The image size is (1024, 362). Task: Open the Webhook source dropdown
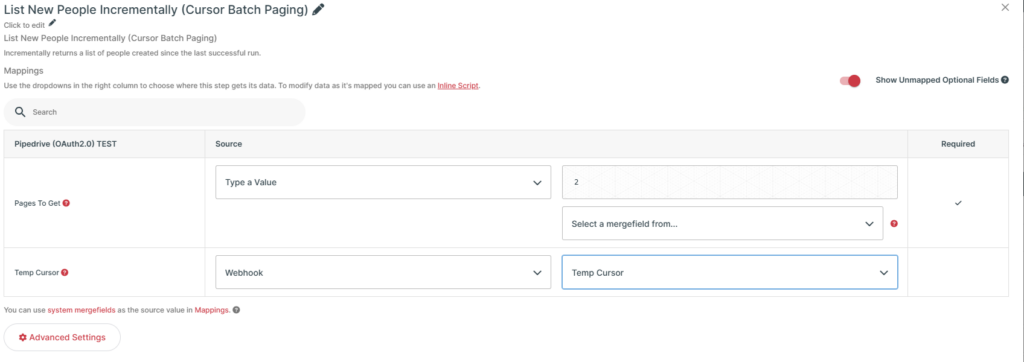coord(383,272)
